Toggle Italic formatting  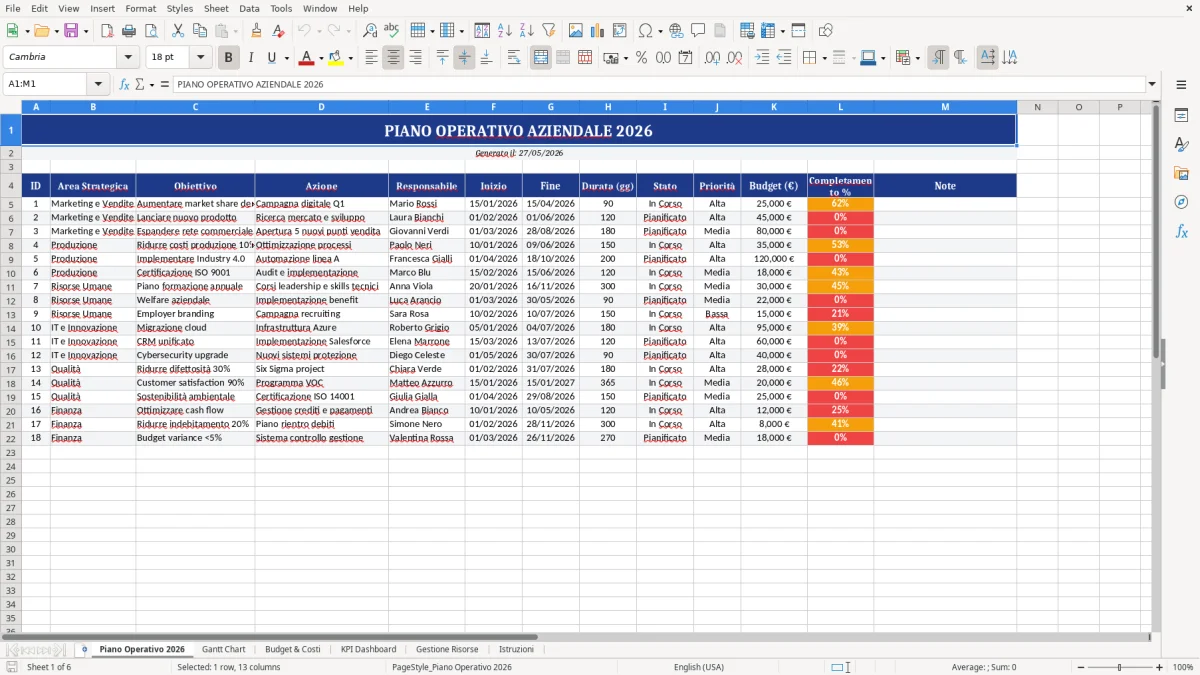click(250, 58)
